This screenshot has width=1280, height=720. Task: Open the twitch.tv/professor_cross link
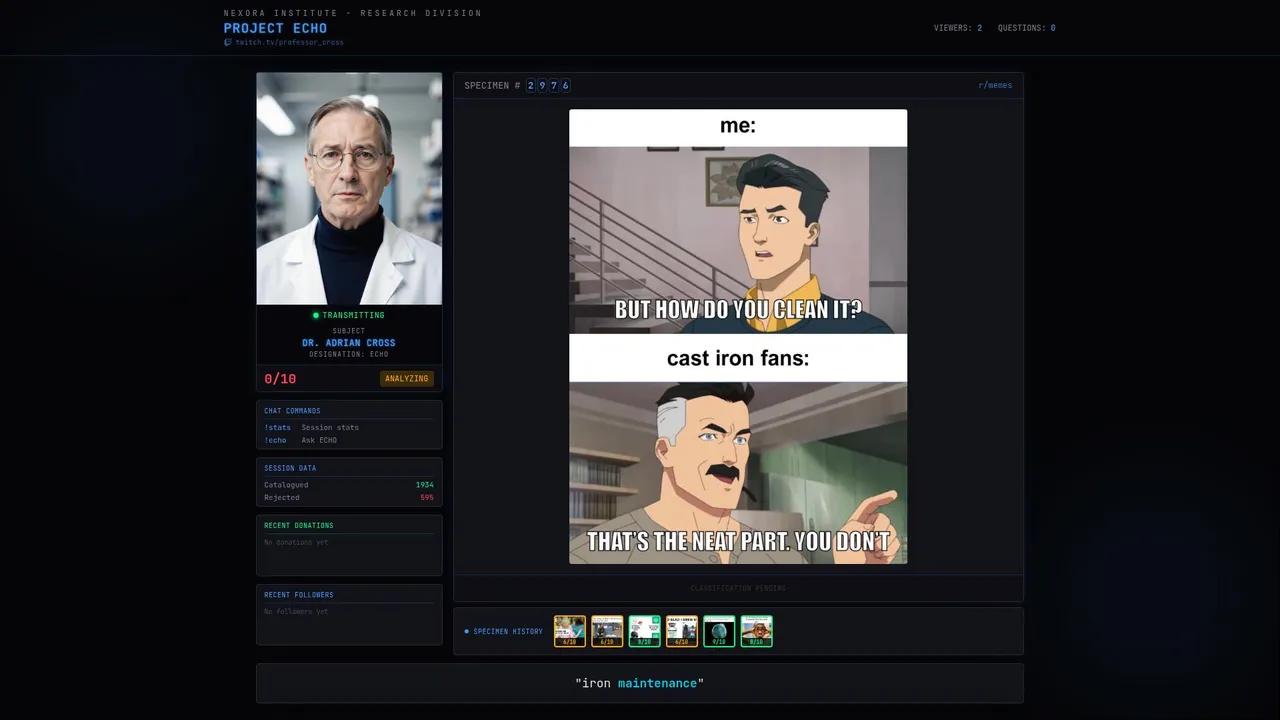pyautogui.click(x=289, y=42)
